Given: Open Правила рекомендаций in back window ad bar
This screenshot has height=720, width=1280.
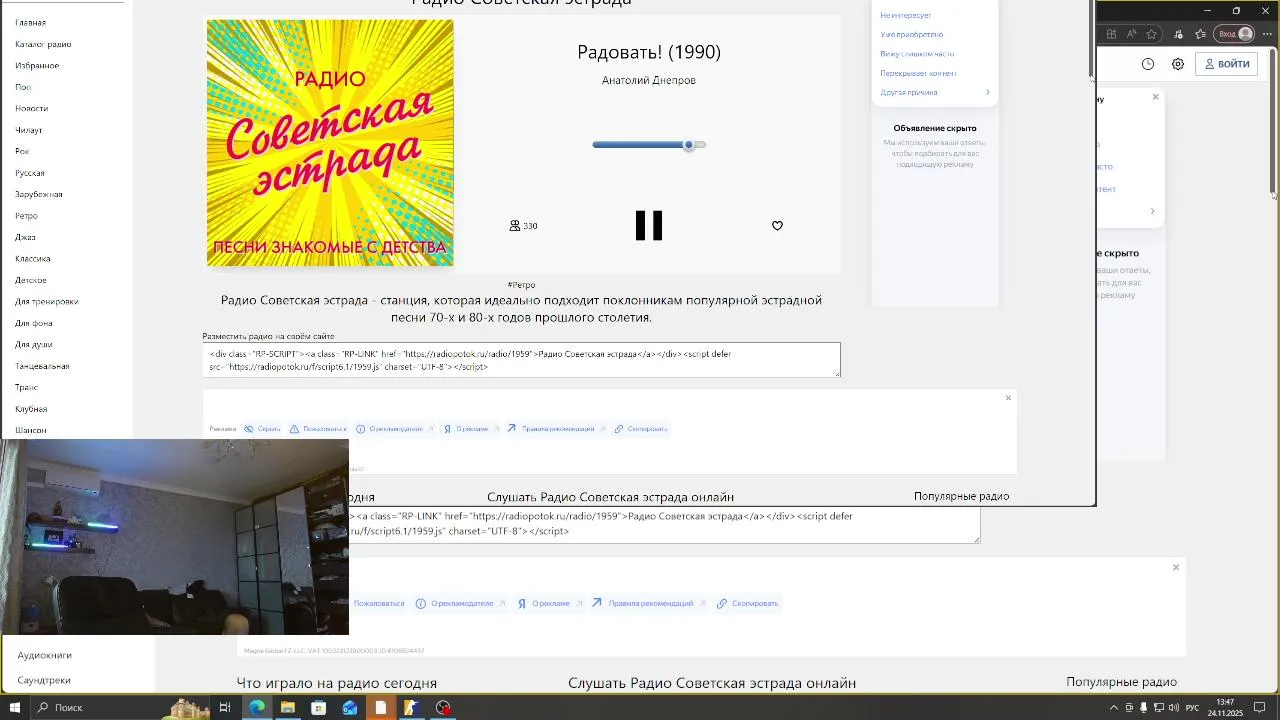Looking at the screenshot, I should tap(649, 604).
